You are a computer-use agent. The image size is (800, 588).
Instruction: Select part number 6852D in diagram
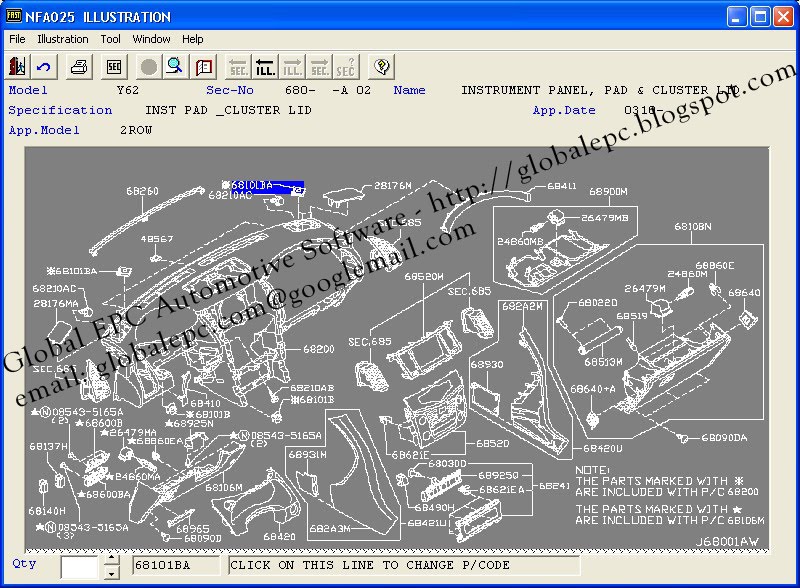(492, 444)
